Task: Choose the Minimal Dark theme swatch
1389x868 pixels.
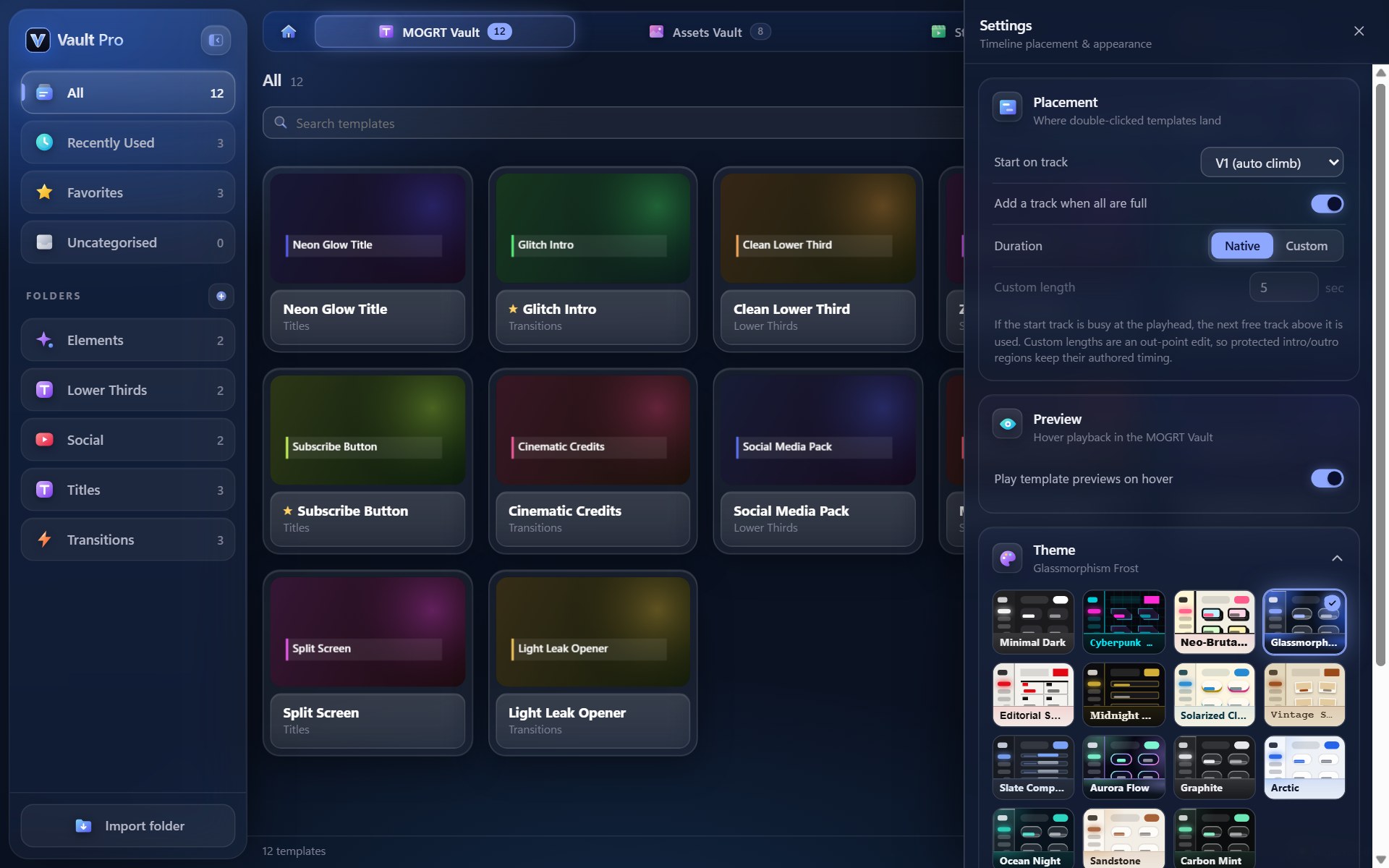Action: pyautogui.click(x=1033, y=622)
